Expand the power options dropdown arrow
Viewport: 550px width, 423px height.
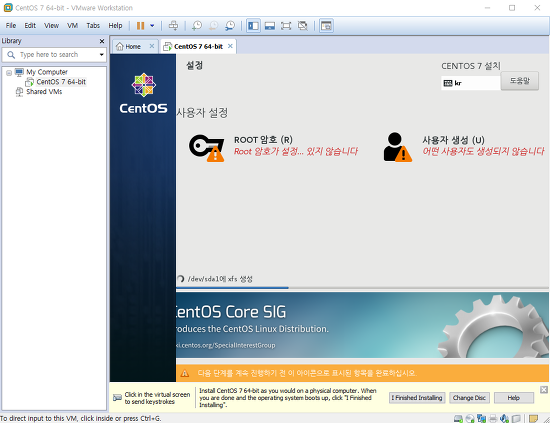click(x=152, y=26)
